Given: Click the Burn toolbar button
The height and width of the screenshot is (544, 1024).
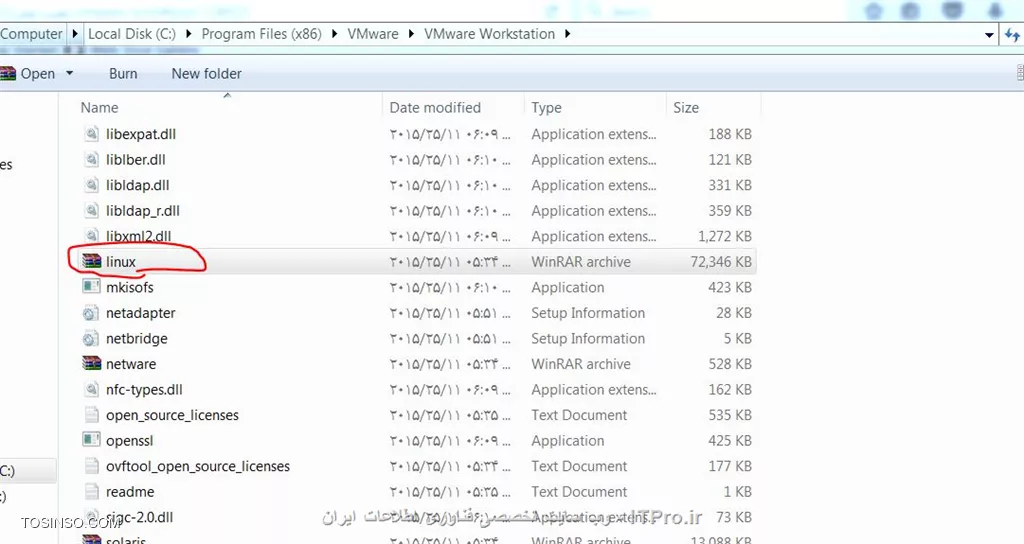Looking at the screenshot, I should coord(123,74).
